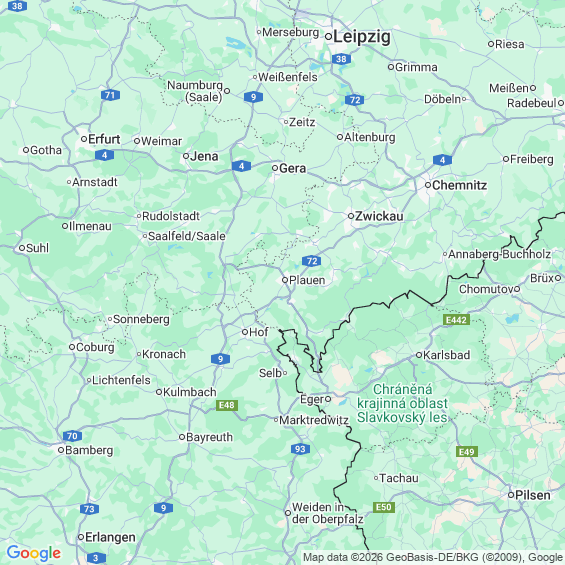Open the Google logo link
Image resolution: width=565 pixels, height=565 pixels.
34,553
